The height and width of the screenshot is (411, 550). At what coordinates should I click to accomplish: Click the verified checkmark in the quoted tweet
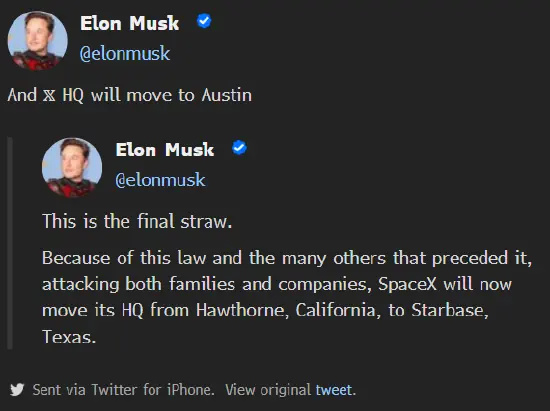point(240,148)
